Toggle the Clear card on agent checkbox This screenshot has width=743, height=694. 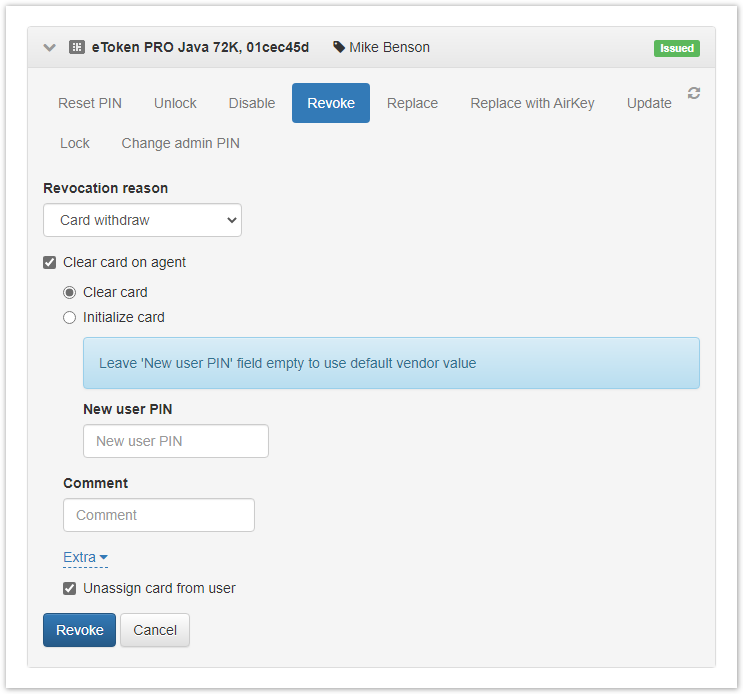click(50, 263)
